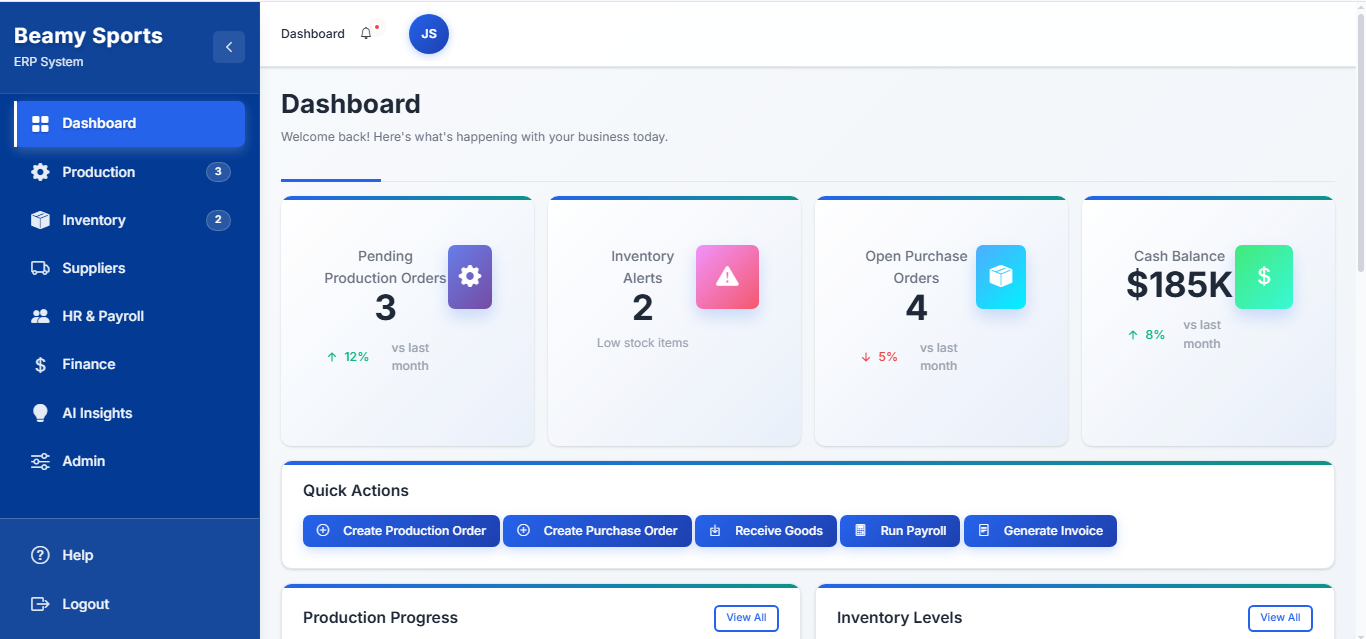The image size is (1366, 639).
Task: Log out via the Logout link
Action: tap(130, 604)
